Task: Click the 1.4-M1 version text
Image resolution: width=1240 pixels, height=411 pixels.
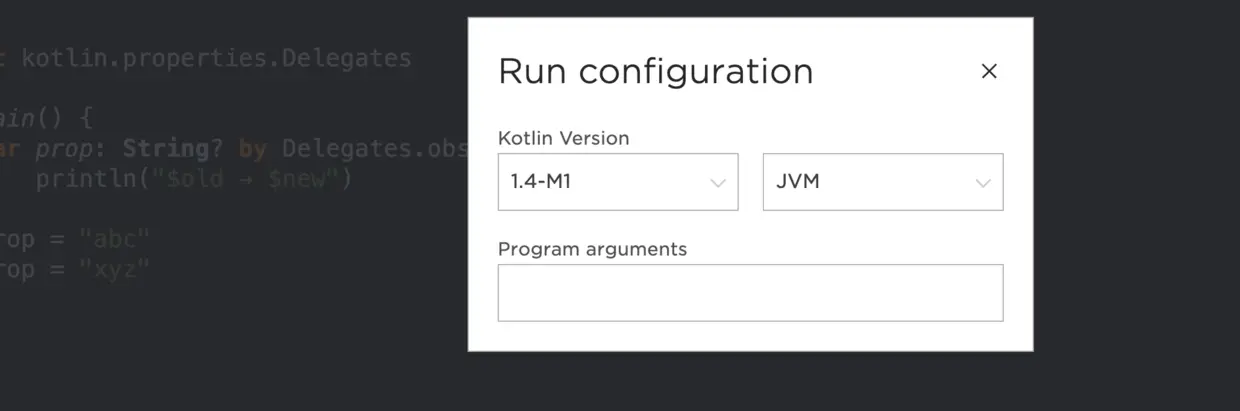Action: pyautogui.click(x=540, y=183)
